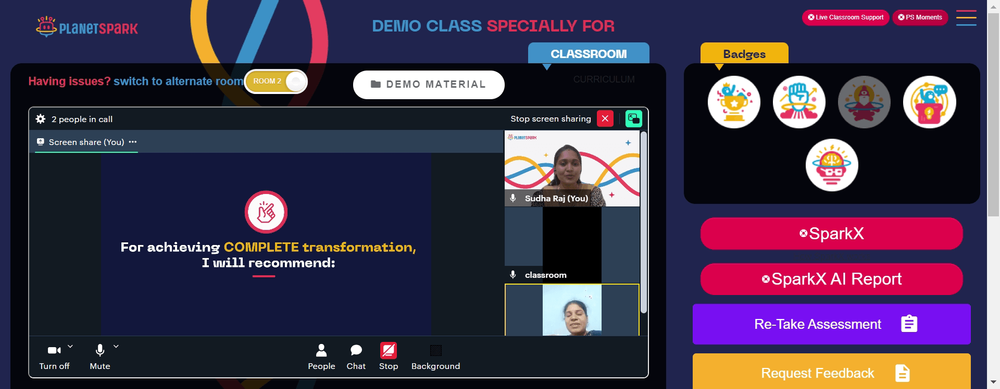
Task: Open the Chat panel
Action: [356, 356]
